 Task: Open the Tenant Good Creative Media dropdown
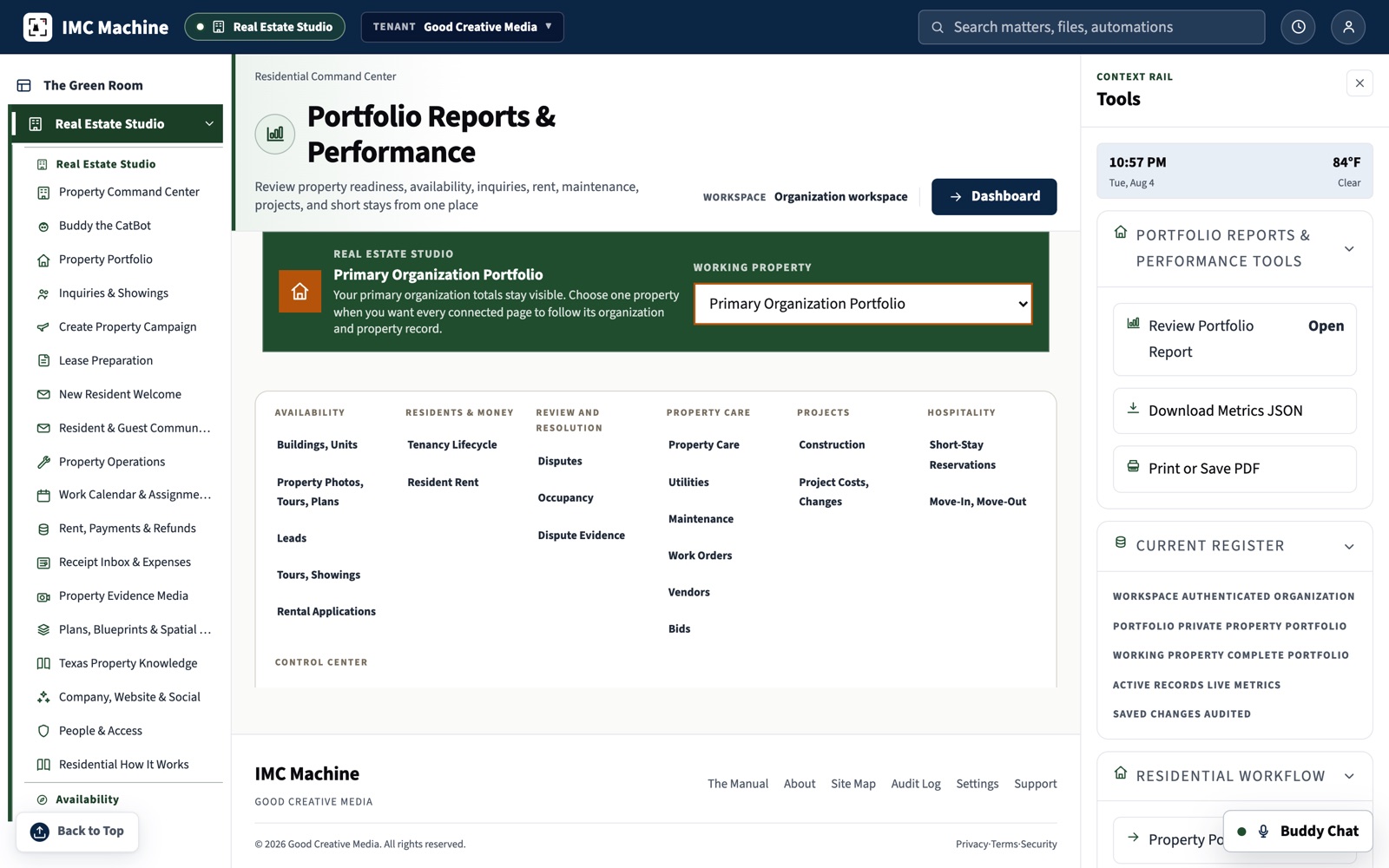click(x=462, y=27)
